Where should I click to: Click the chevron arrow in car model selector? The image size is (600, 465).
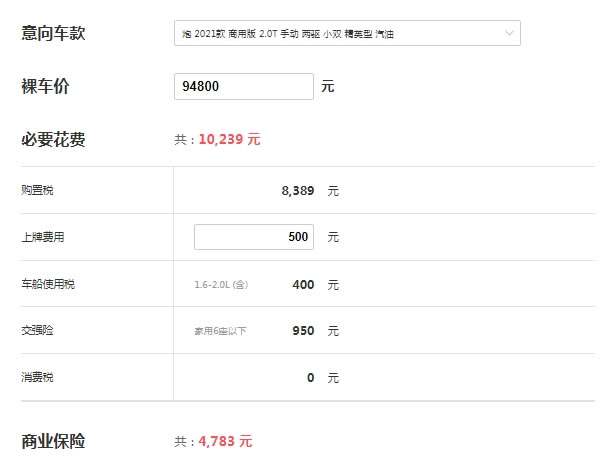click(509, 33)
